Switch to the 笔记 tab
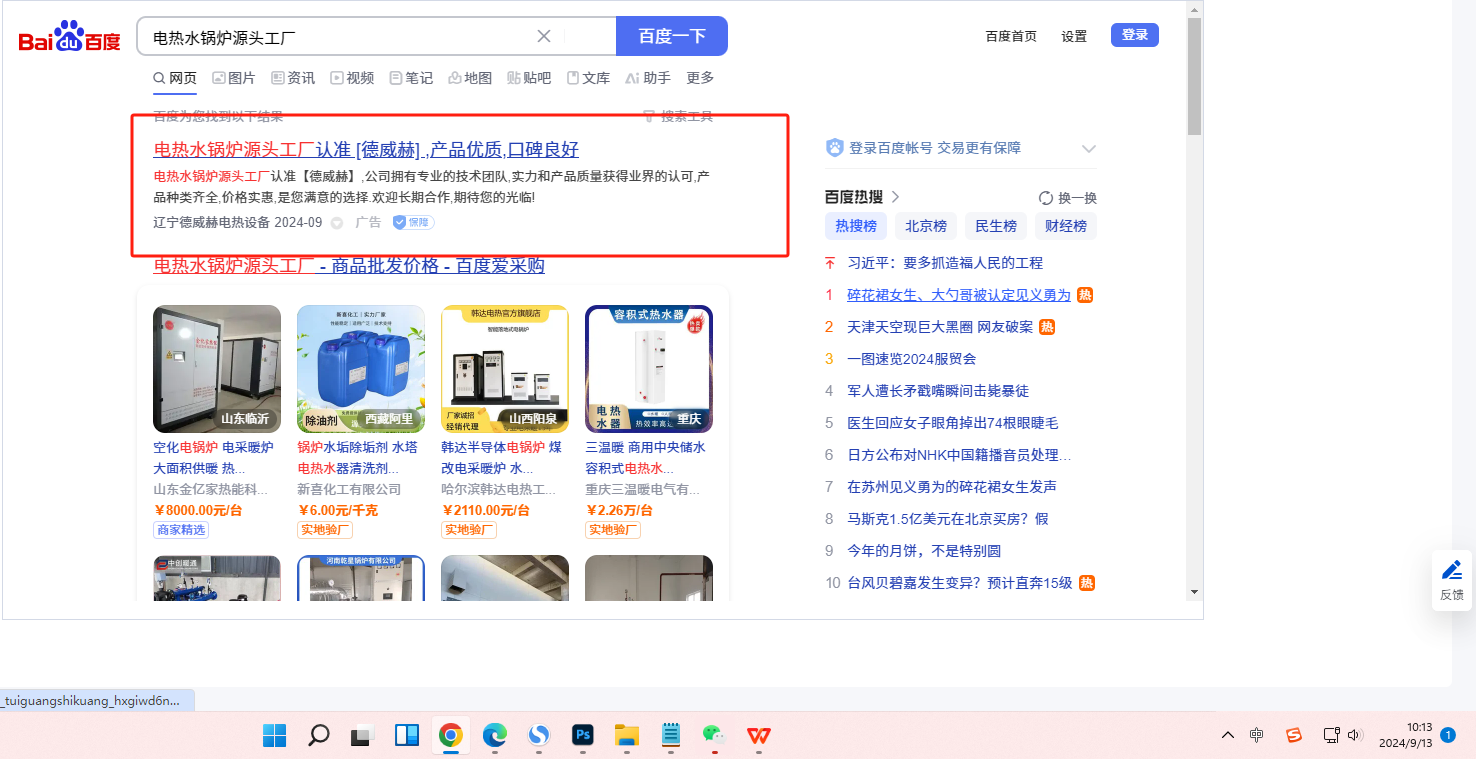The width and height of the screenshot is (1476, 759). 411,78
